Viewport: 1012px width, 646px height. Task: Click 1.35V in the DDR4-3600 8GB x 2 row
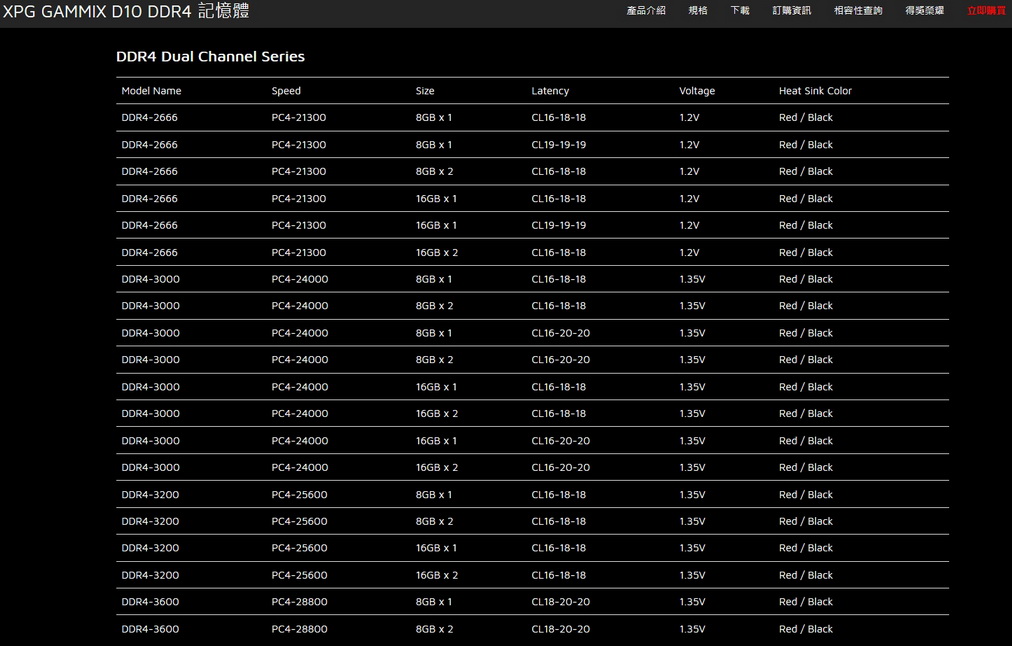(692, 629)
